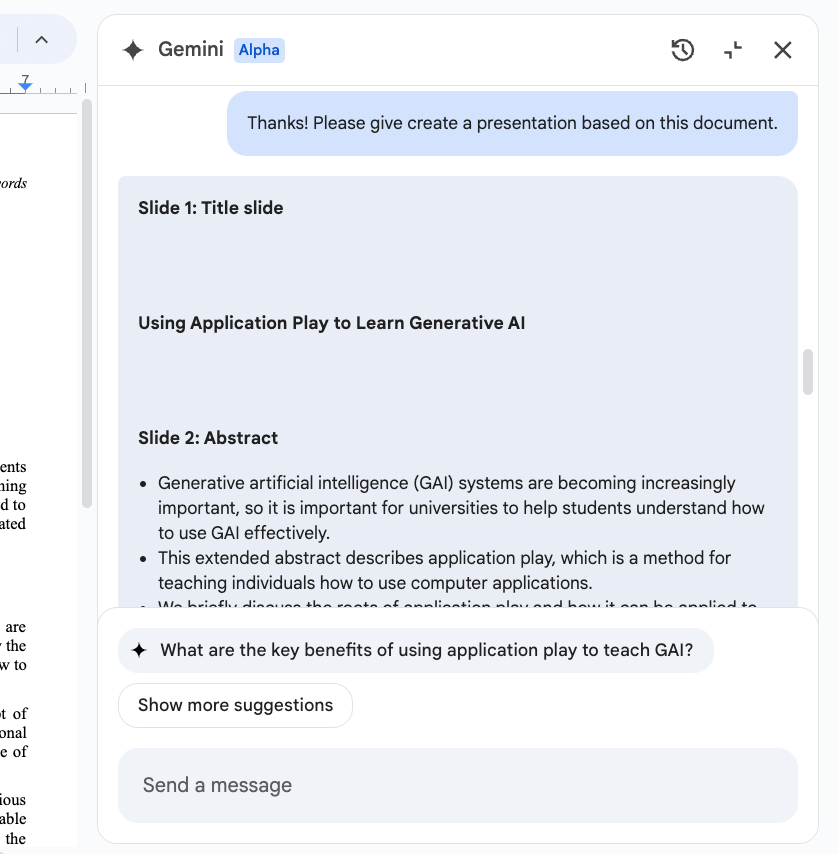Click the blue ruler indent marker
The image size is (839, 854).
point(25,86)
